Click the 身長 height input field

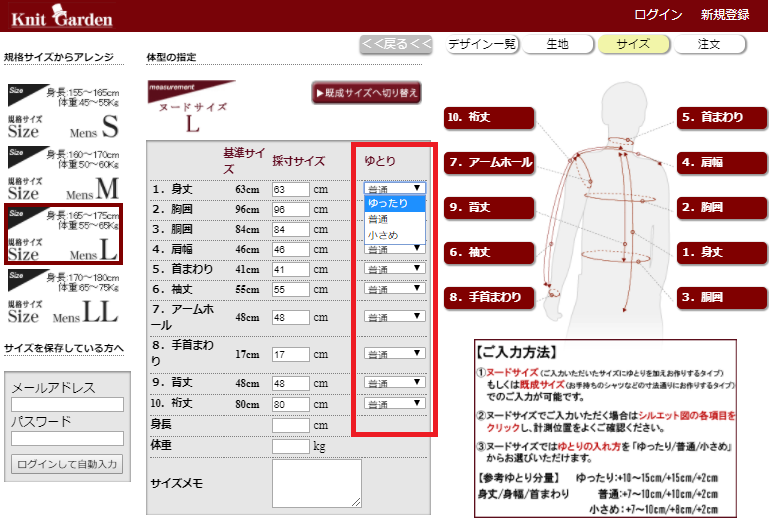291,425
